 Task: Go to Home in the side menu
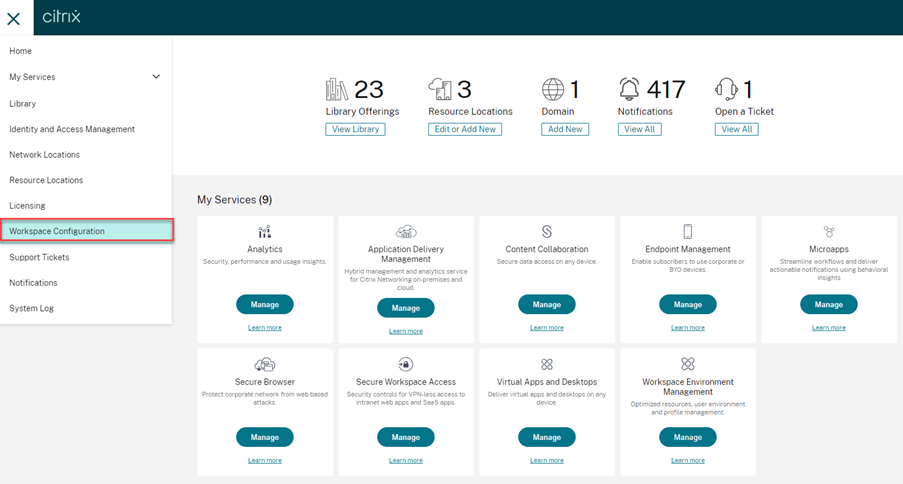21,51
